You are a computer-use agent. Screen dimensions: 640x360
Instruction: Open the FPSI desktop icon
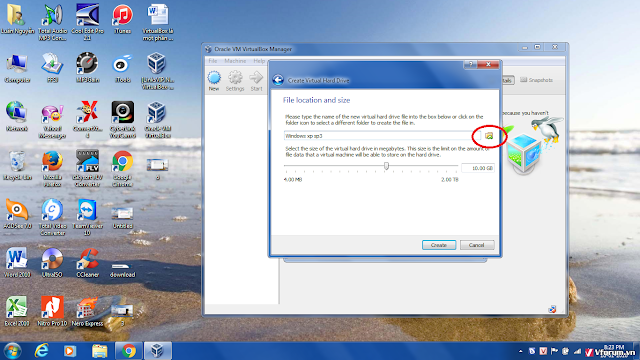click(x=53, y=68)
